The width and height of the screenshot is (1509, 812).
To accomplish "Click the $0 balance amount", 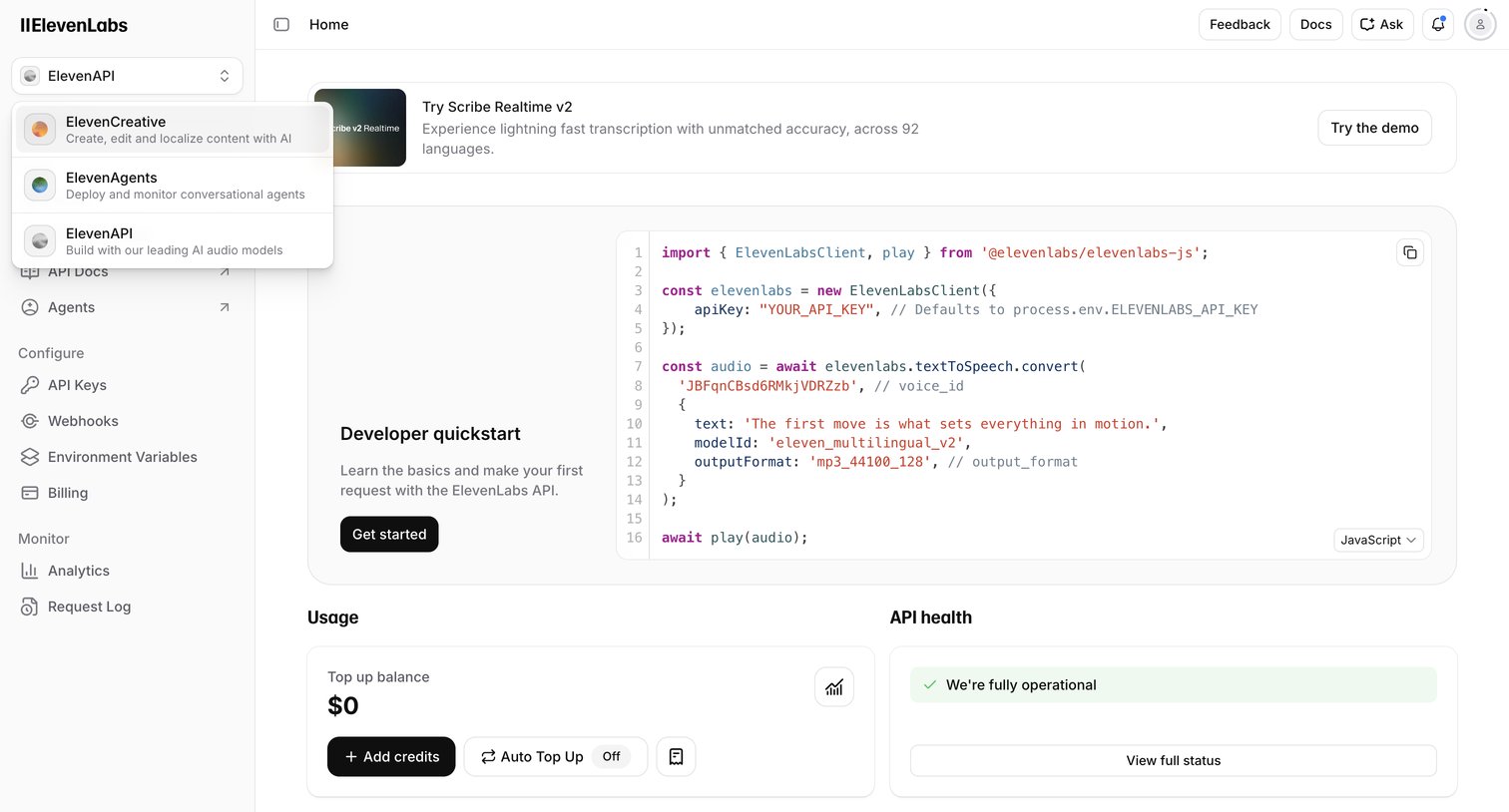I will 343,705.
